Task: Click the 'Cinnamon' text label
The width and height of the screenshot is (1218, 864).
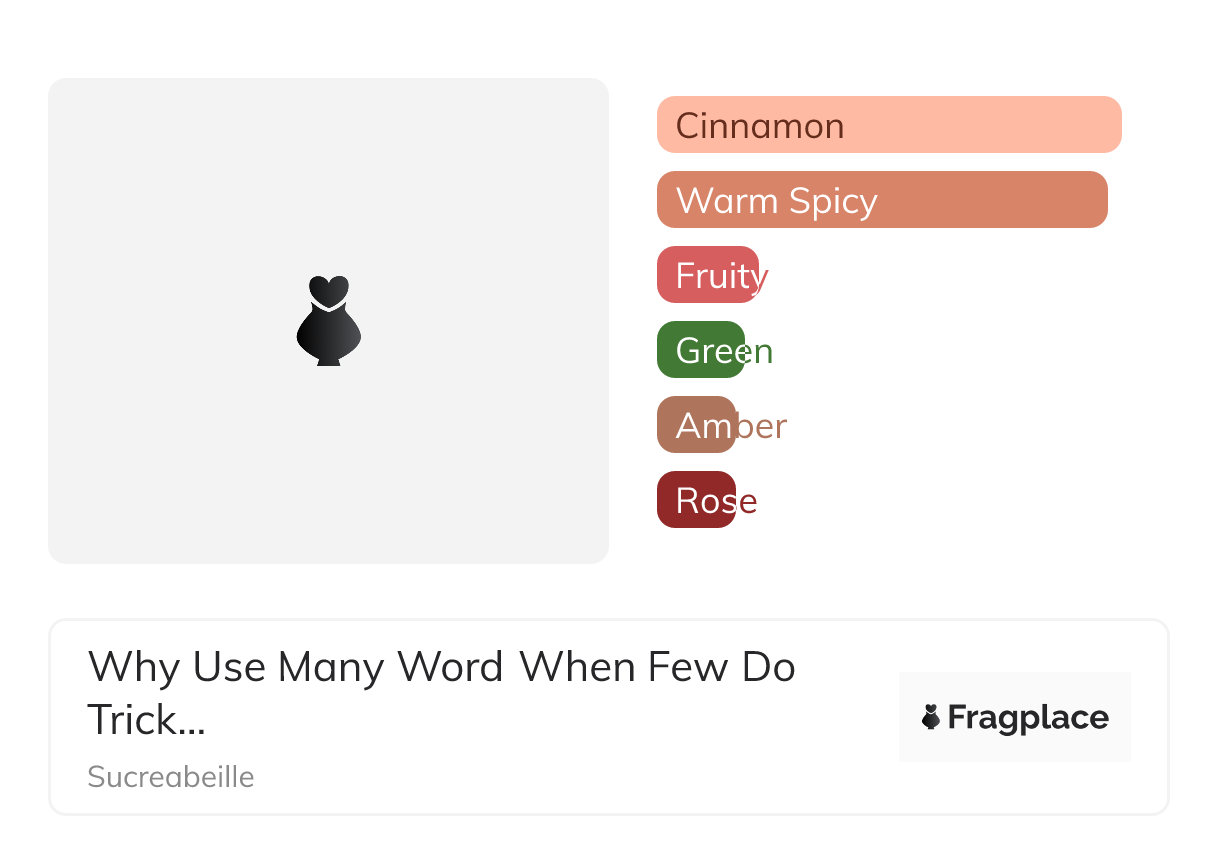Action: (760, 126)
